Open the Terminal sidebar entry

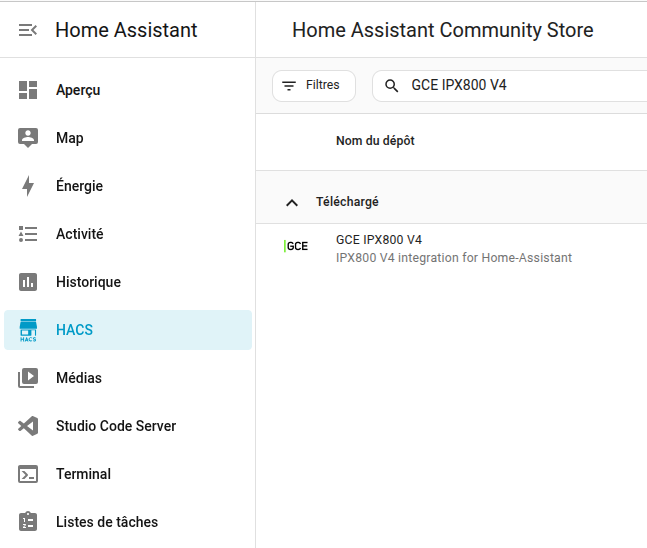83,474
